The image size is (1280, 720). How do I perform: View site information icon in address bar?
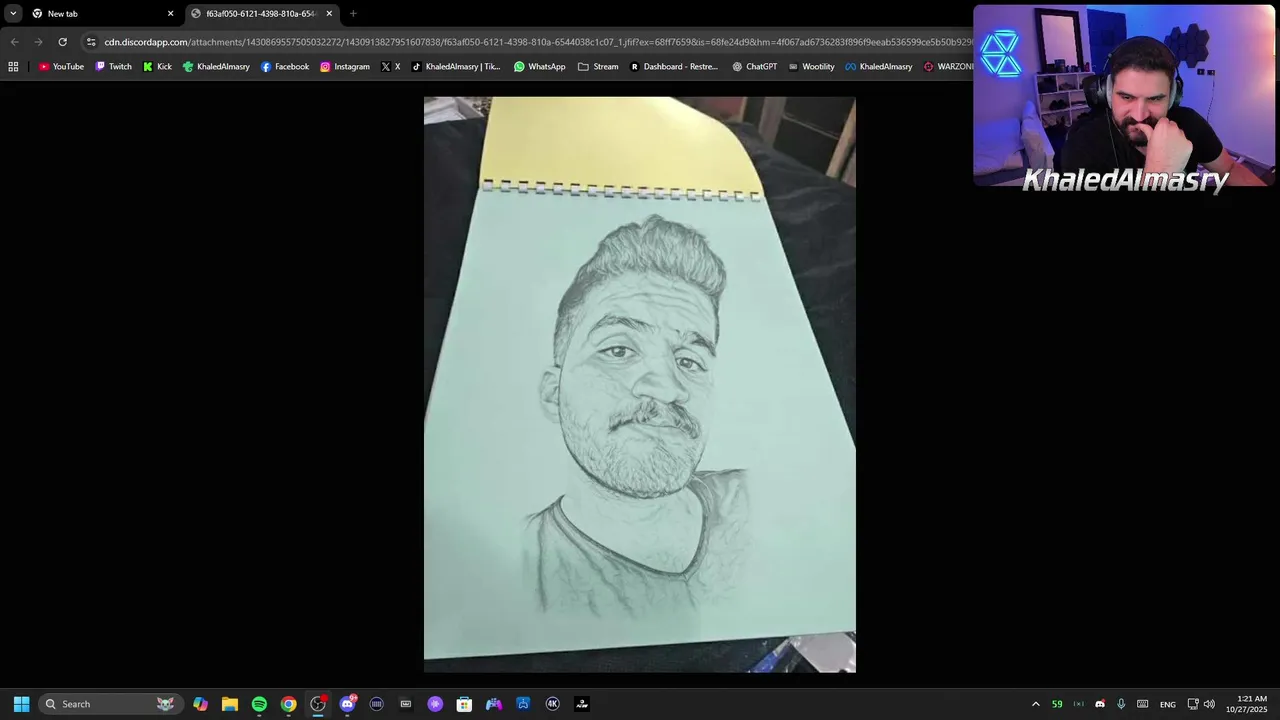91,42
